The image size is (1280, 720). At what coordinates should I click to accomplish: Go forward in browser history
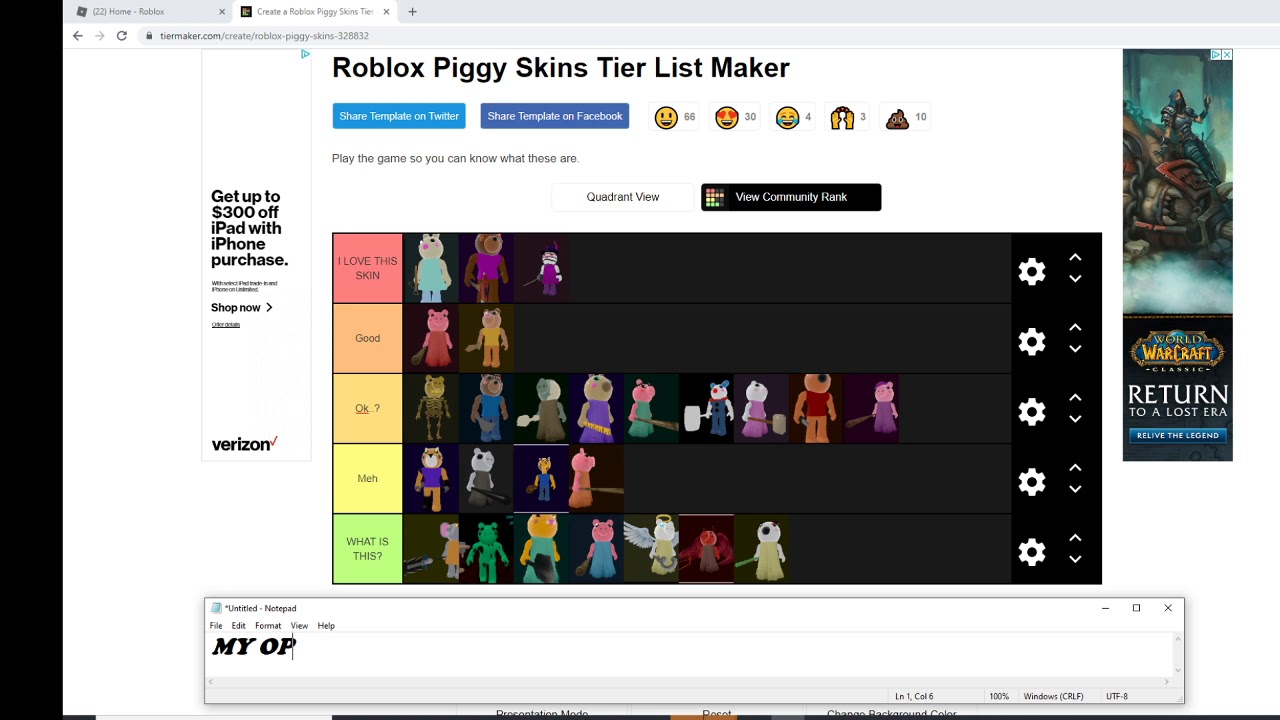[x=100, y=35]
